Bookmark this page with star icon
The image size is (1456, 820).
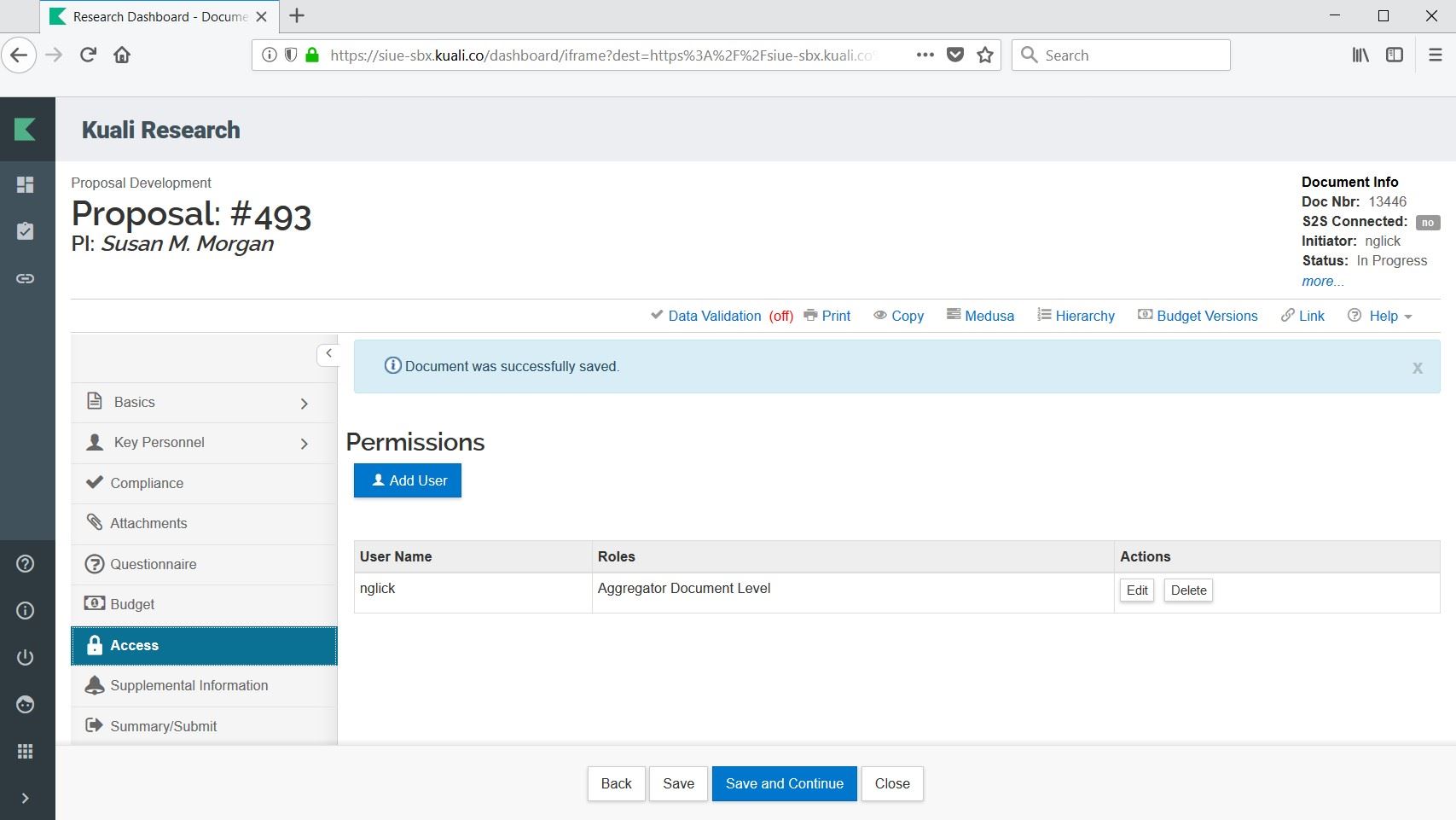point(985,55)
